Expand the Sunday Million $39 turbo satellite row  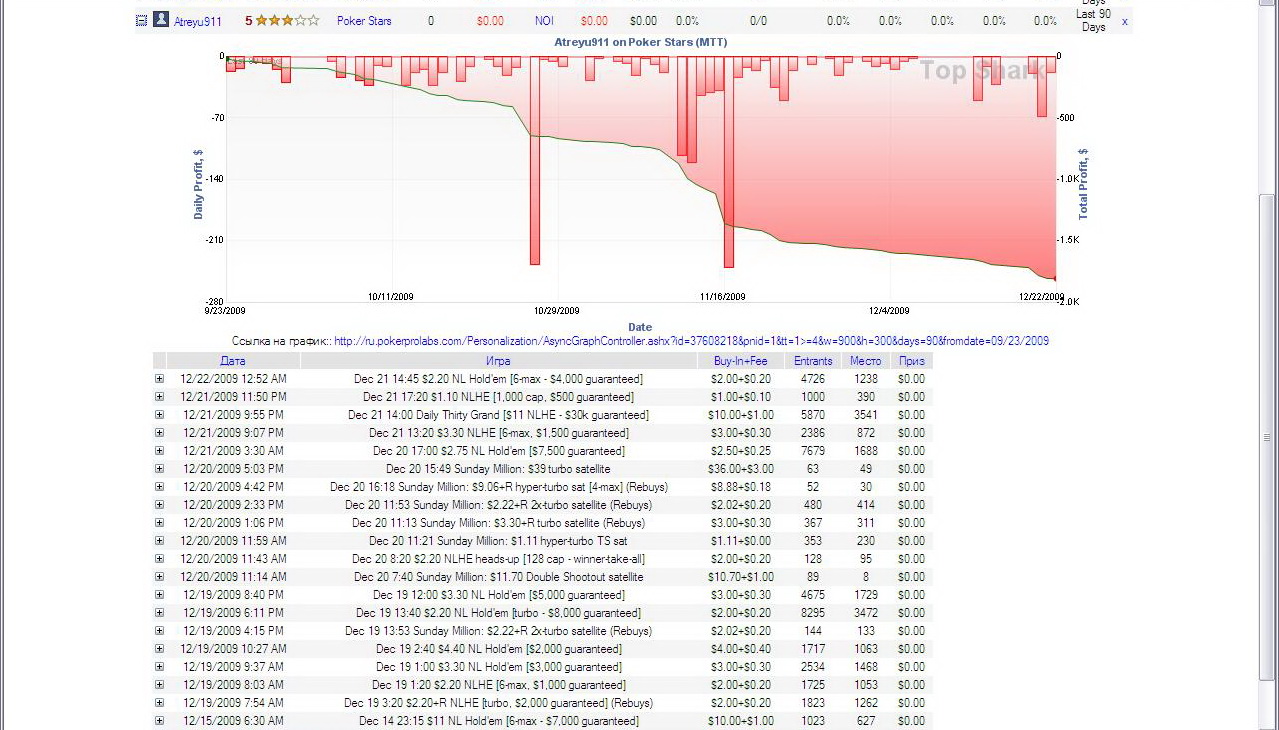[159, 469]
